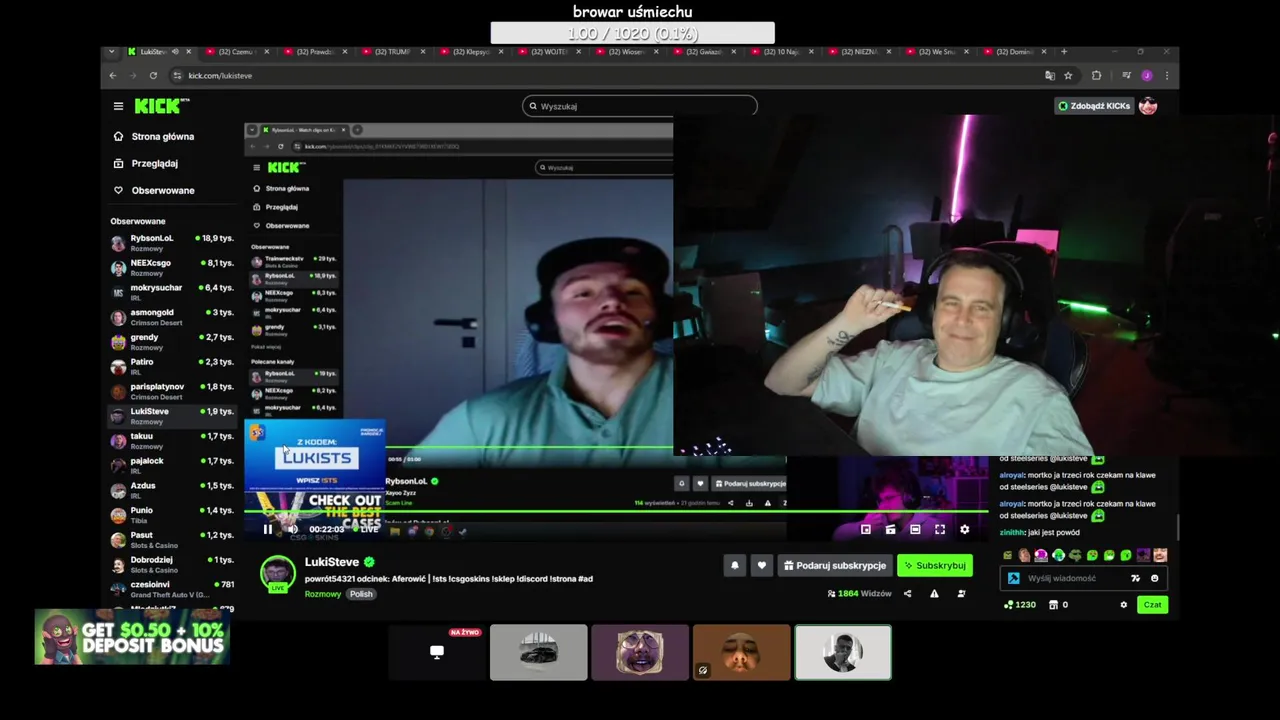Open the moderators list icon next to report
Image resolution: width=1280 pixels, height=720 pixels.
pos(961,593)
